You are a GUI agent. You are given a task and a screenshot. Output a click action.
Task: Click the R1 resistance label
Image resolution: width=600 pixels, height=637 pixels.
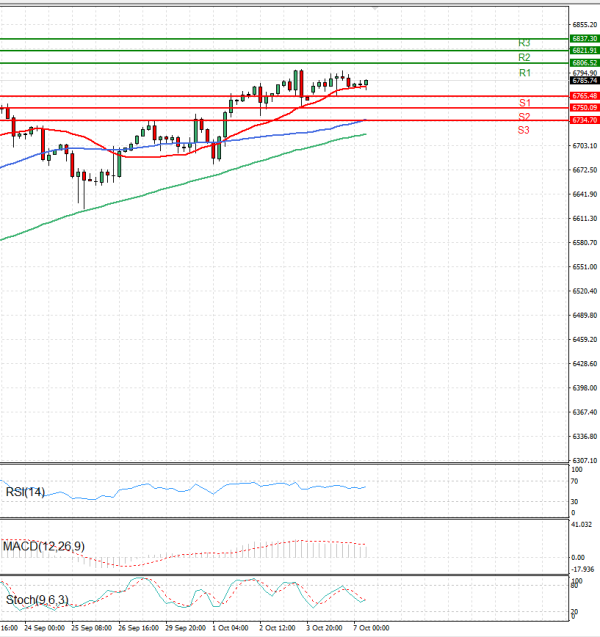coord(524,74)
